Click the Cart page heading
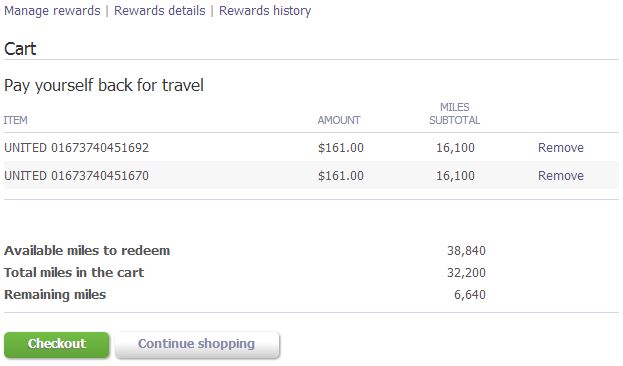The width and height of the screenshot is (623, 366). 20,49
